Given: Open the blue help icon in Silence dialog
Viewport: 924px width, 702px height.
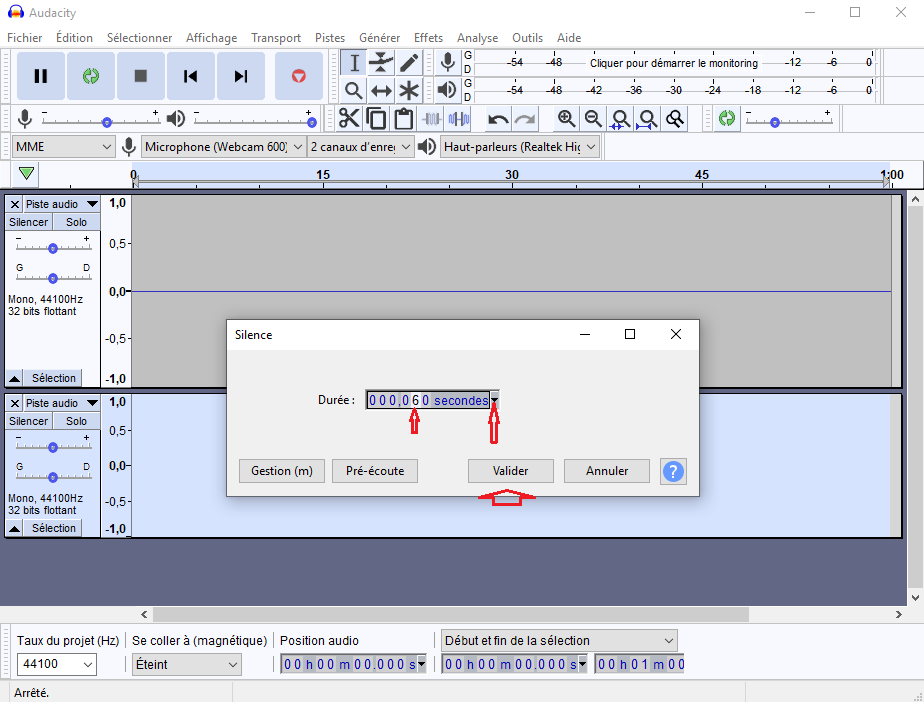Looking at the screenshot, I should point(673,471).
